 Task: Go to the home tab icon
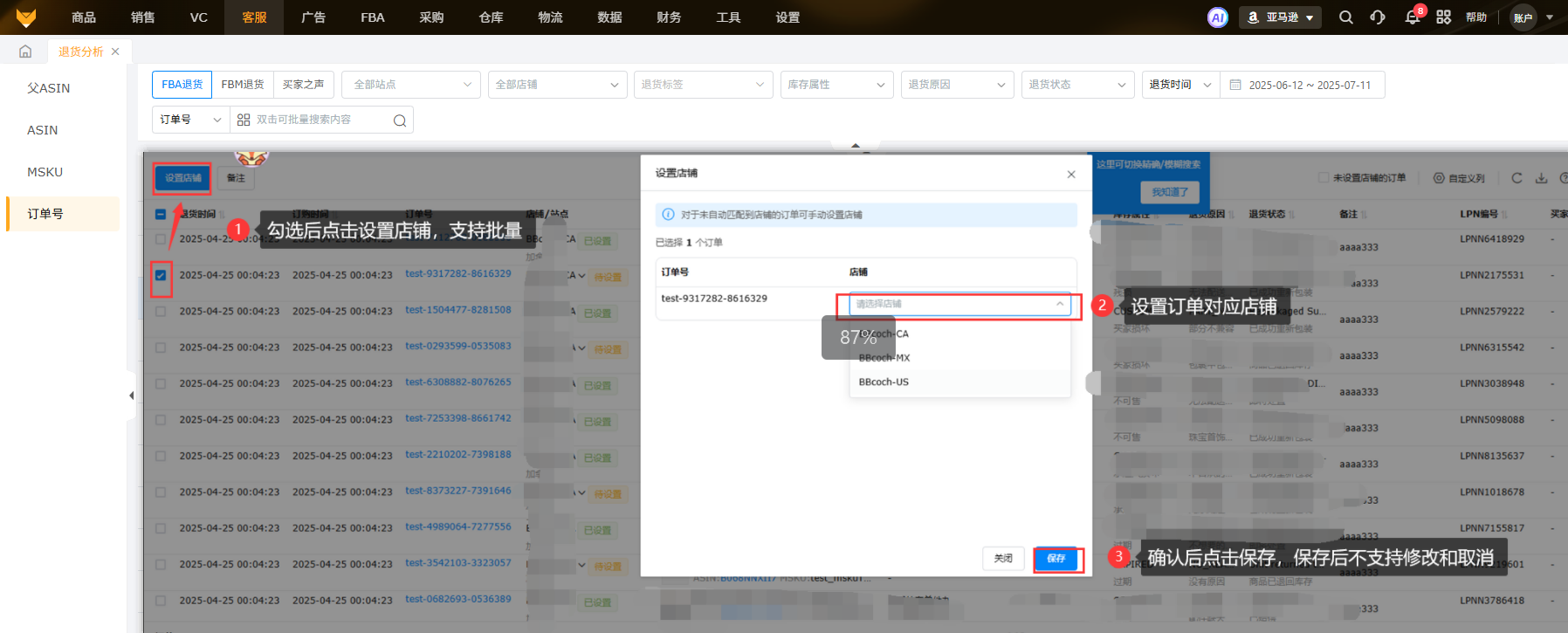25,52
